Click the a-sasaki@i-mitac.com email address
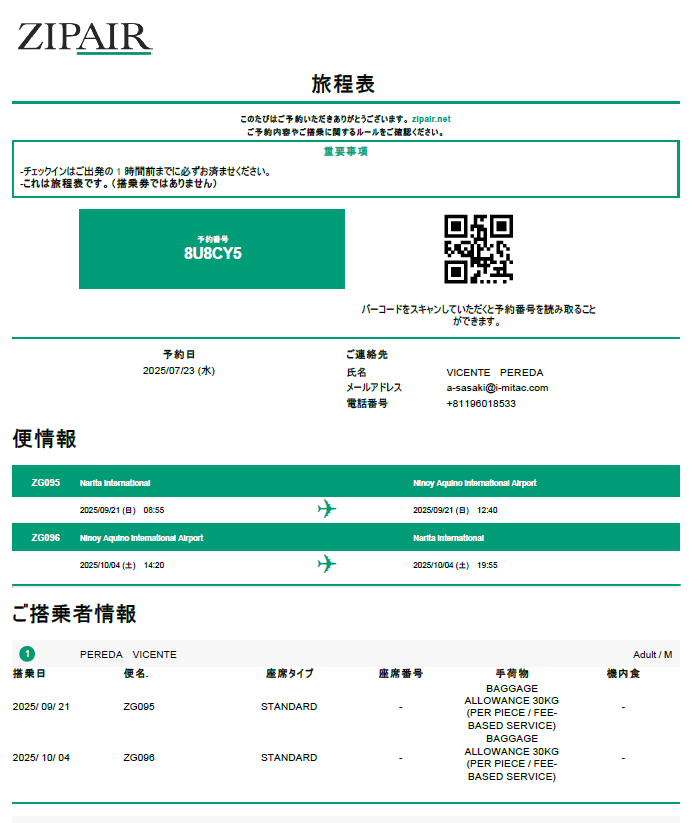 point(497,388)
